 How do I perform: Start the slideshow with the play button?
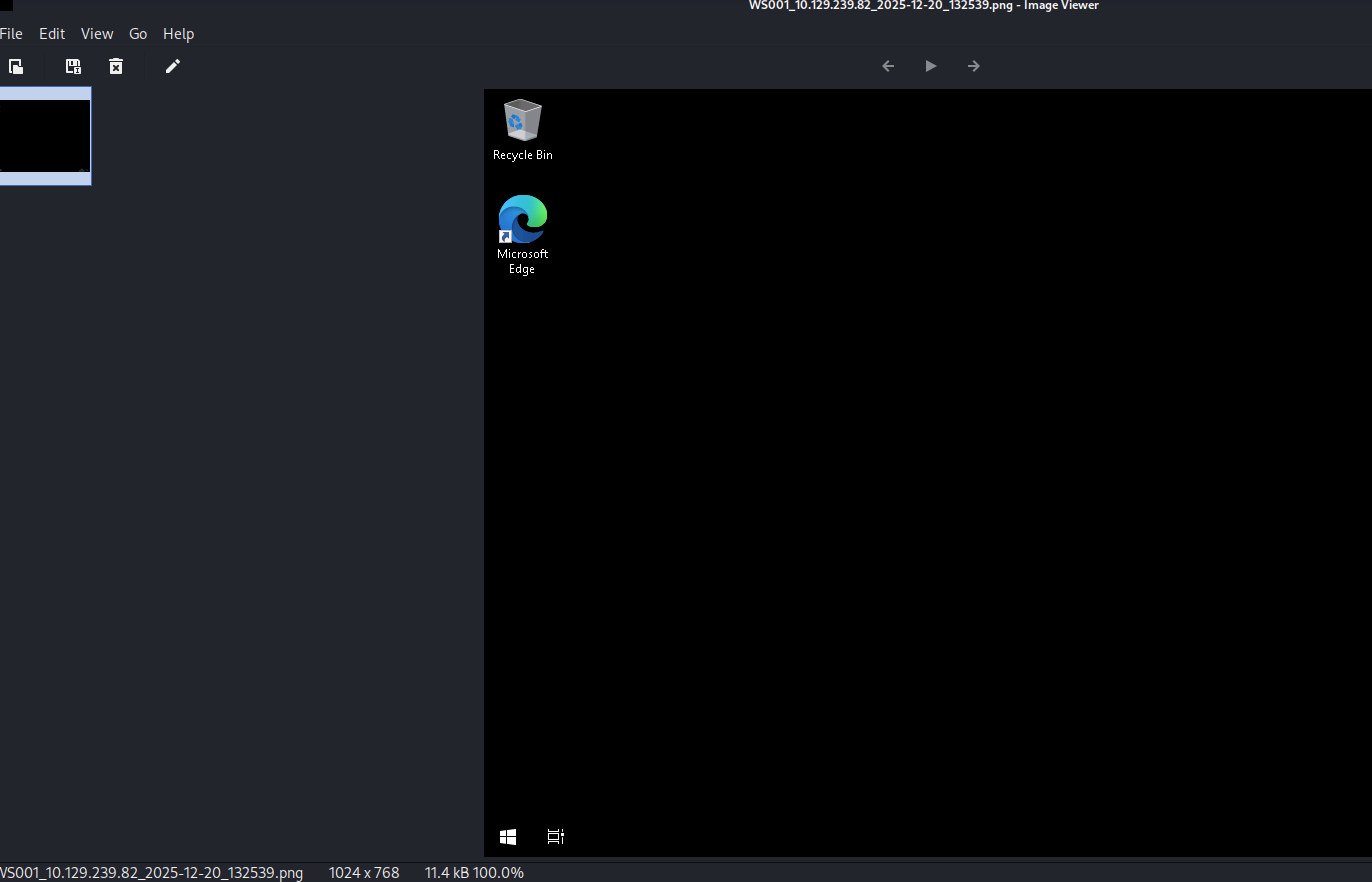(931, 66)
